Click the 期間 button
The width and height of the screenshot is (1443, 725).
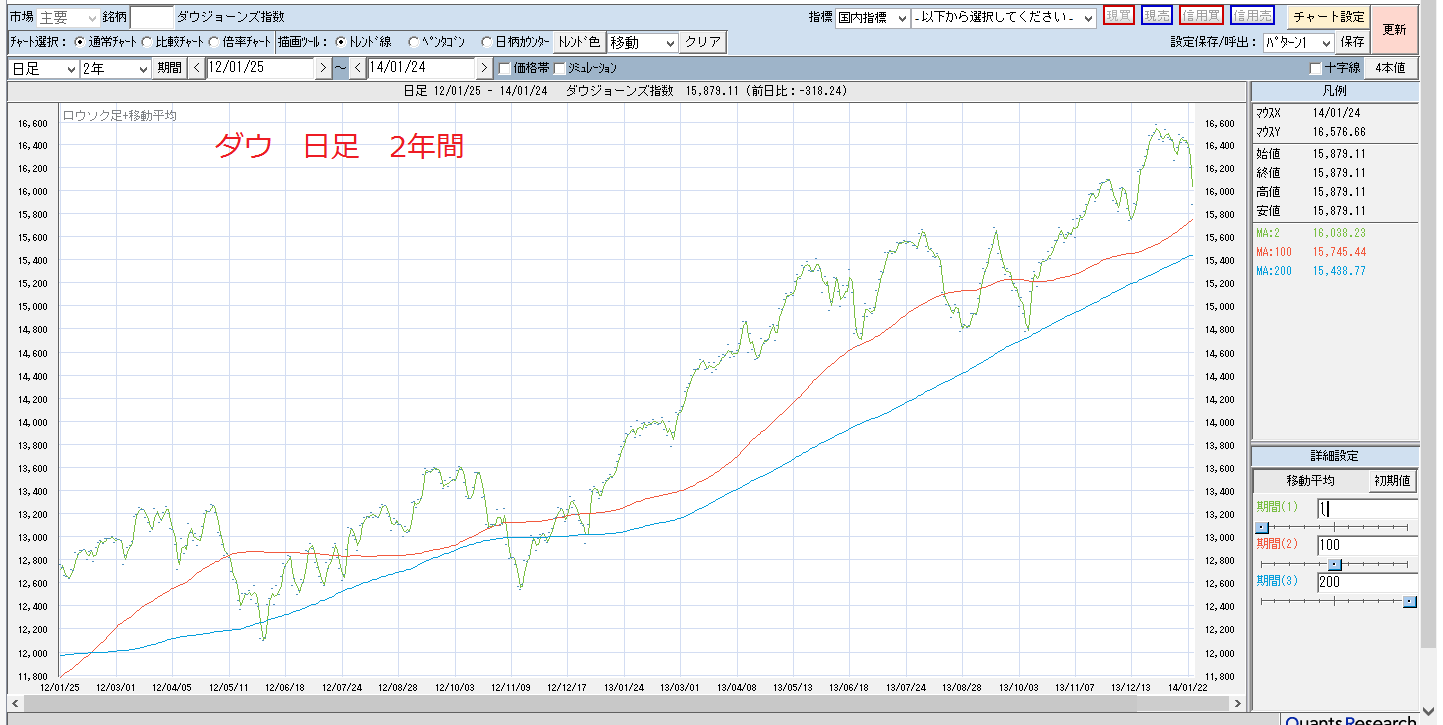coord(169,68)
